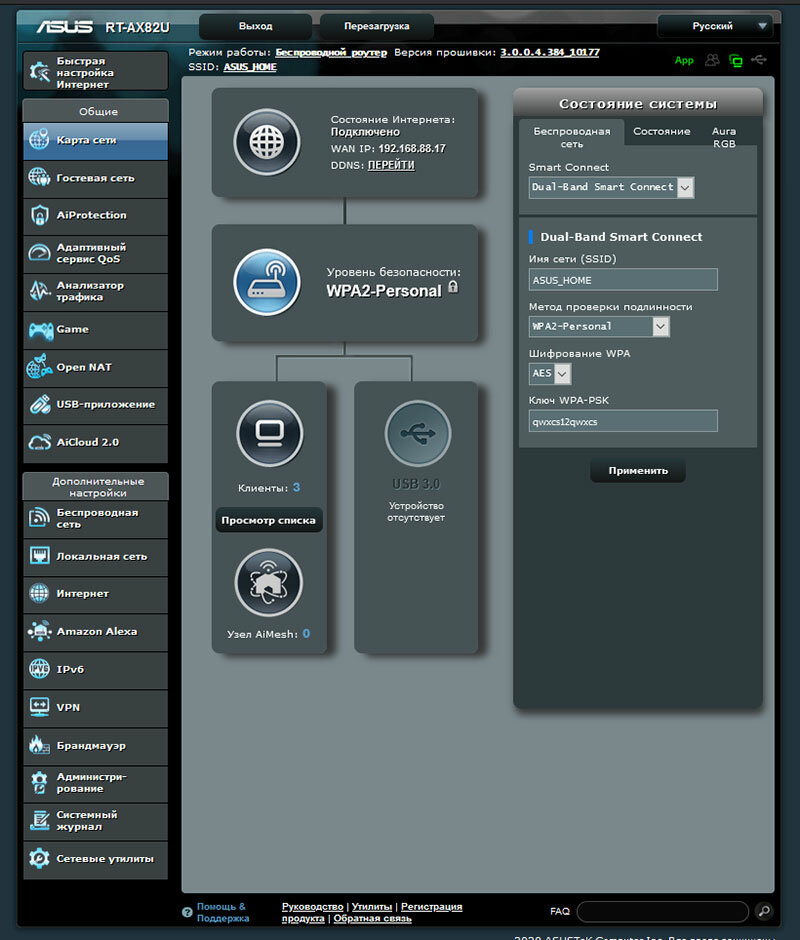800x940 pixels.
Task: Open the DDNS ПЕРЕЙТИ link
Action: click(391, 165)
